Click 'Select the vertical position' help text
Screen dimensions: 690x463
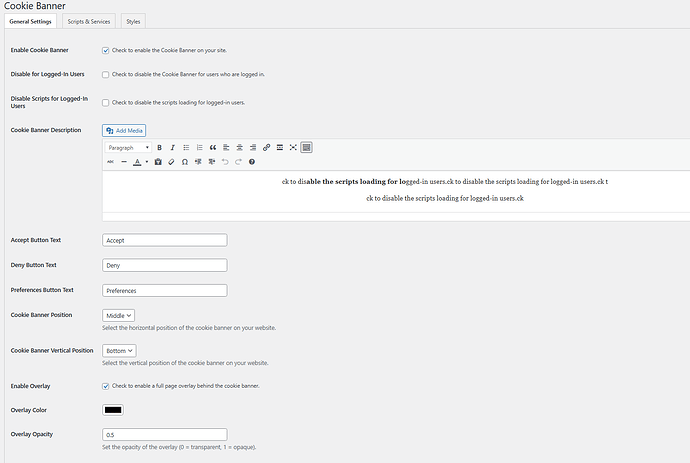[x=185, y=363]
